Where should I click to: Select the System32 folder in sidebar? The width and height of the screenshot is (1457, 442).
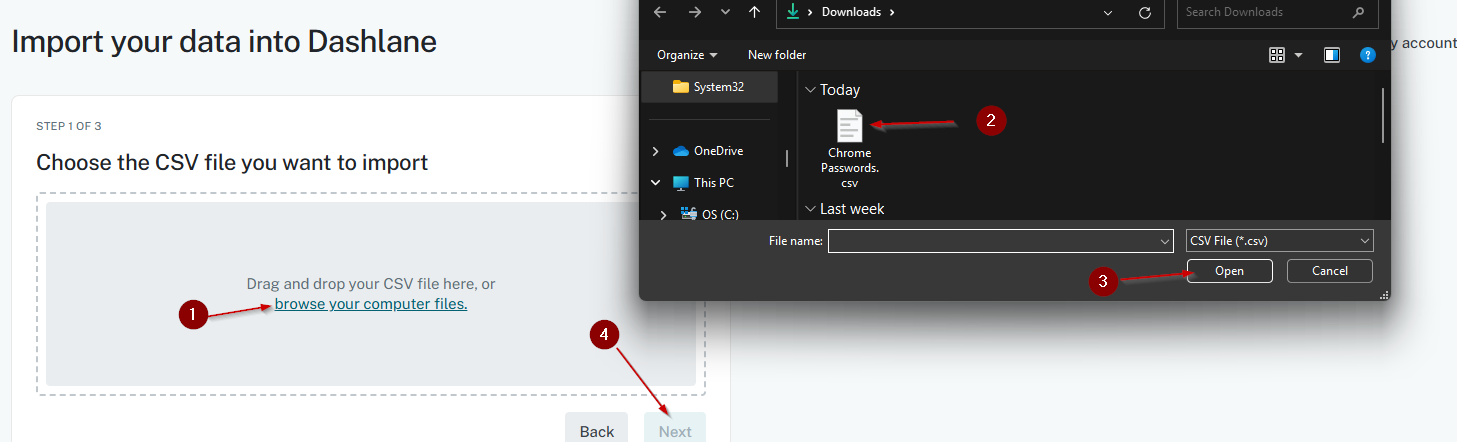708,87
